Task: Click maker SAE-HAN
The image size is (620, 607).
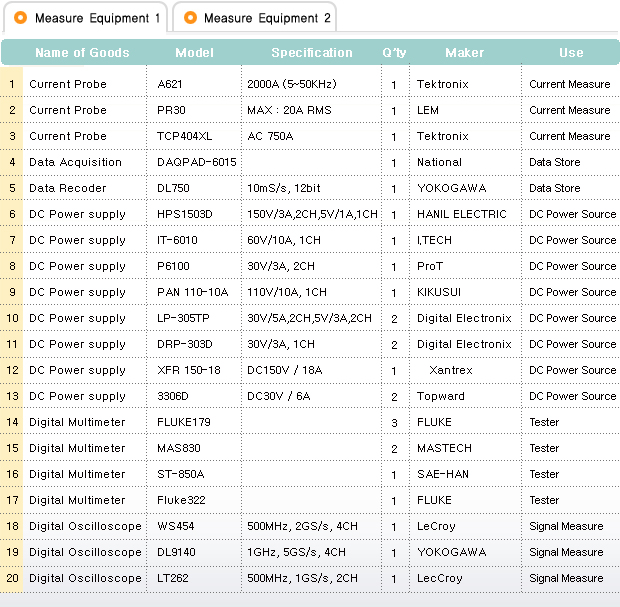Action: coord(443,474)
